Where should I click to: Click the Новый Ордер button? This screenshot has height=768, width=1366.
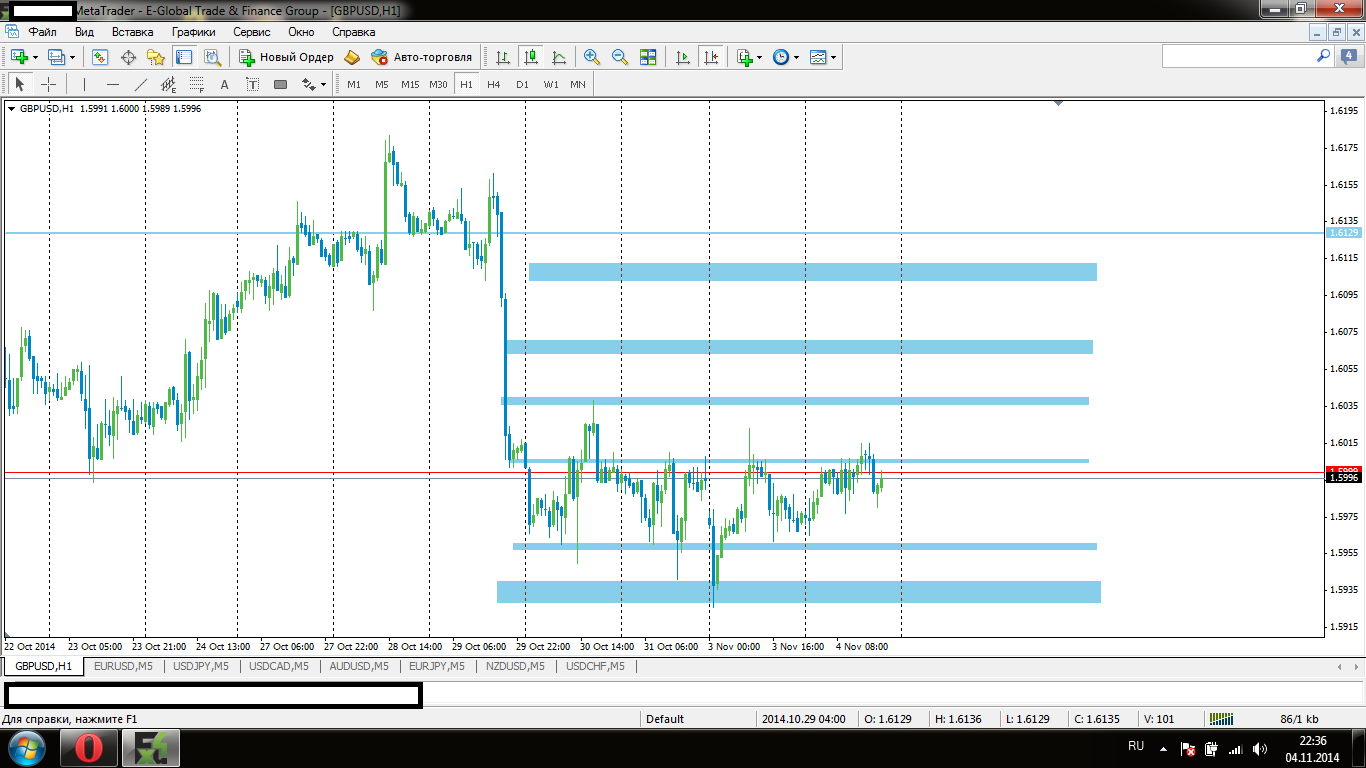pyautogui.click(x=286, y=57)
